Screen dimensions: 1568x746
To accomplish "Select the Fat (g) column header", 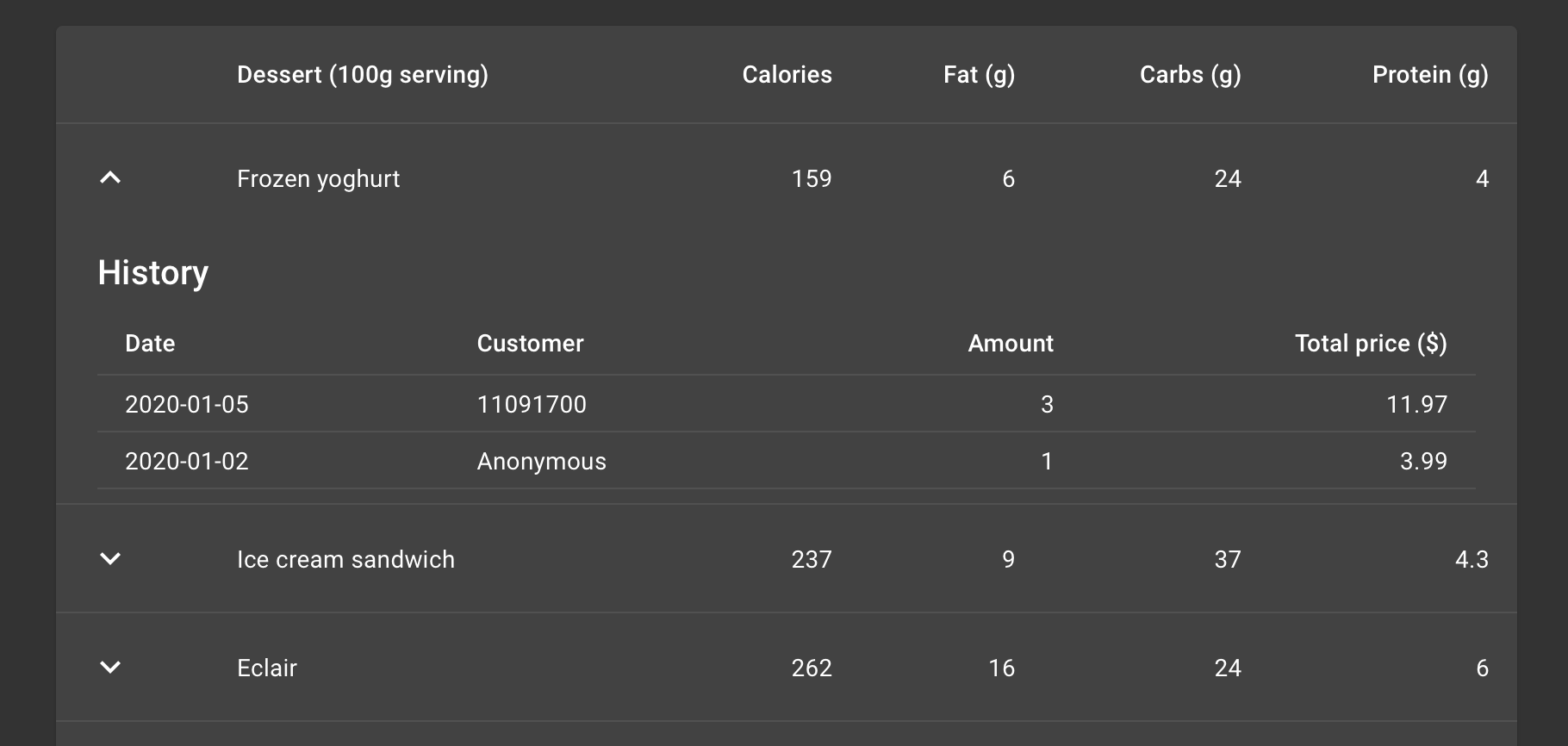I will point(979,75).
